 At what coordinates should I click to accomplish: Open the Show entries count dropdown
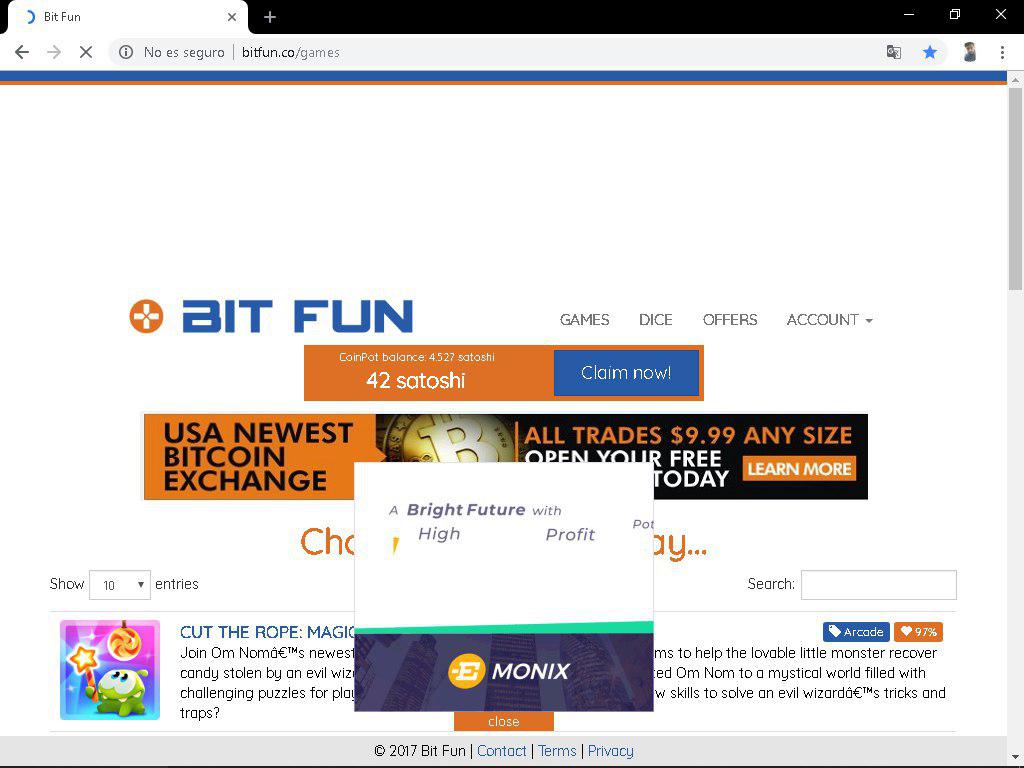(120, 584)
